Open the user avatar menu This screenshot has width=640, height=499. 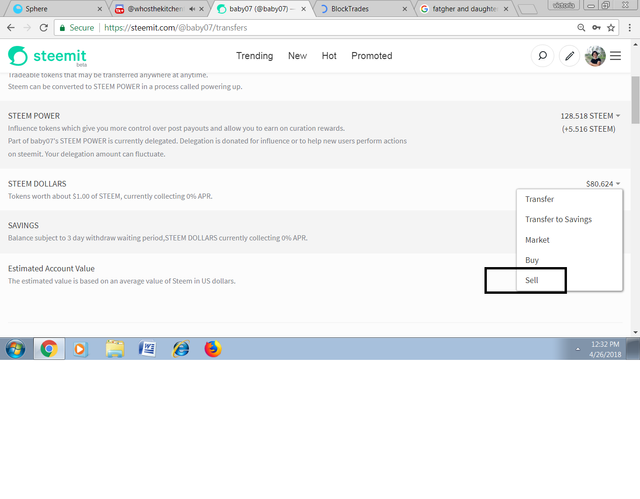(595, 56)
